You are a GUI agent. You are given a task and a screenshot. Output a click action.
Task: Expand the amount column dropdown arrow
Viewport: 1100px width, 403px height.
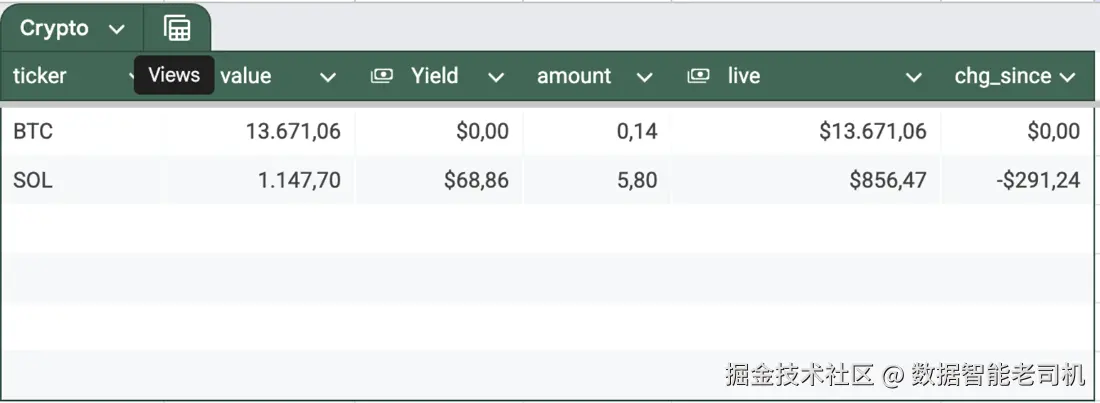click(644, 77)
